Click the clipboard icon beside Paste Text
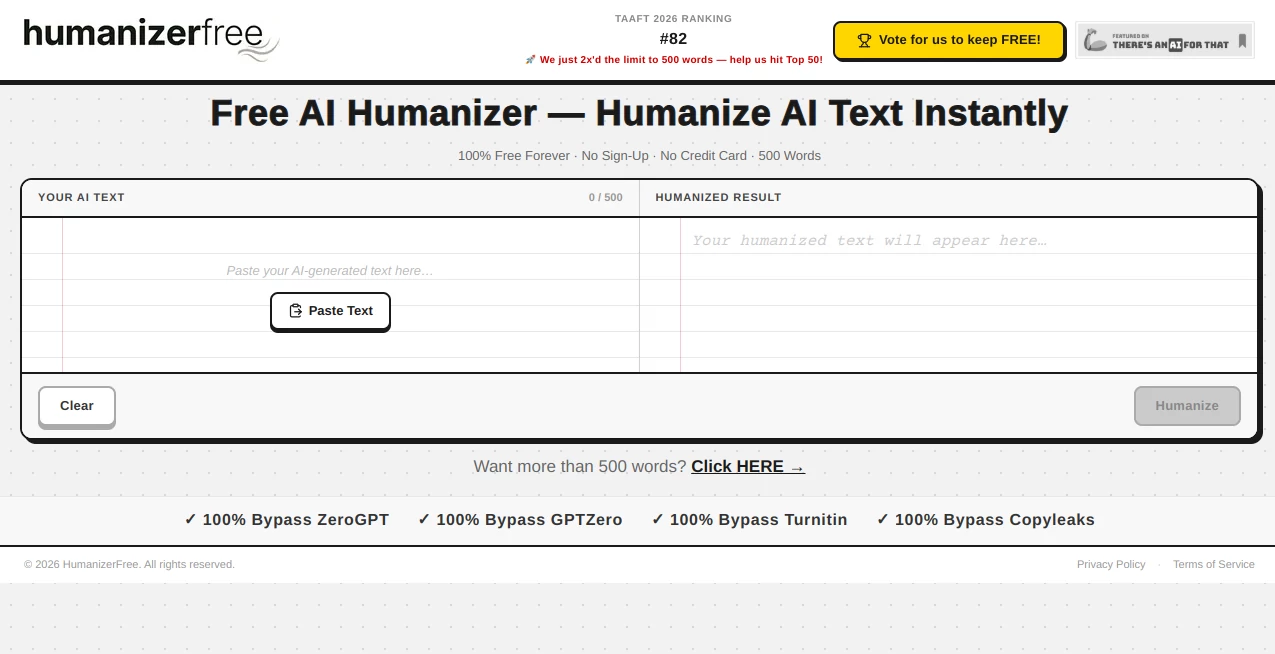This screenshot has height=654, width=1275. tap(295, 311)
